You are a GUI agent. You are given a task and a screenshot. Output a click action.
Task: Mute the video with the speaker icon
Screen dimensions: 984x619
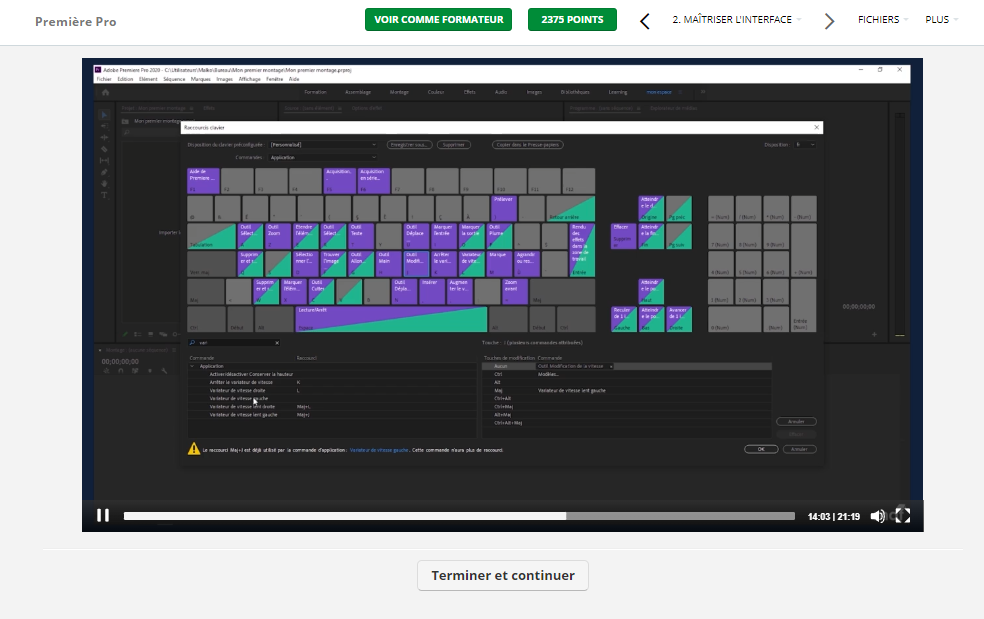click(x=877, y=516)
